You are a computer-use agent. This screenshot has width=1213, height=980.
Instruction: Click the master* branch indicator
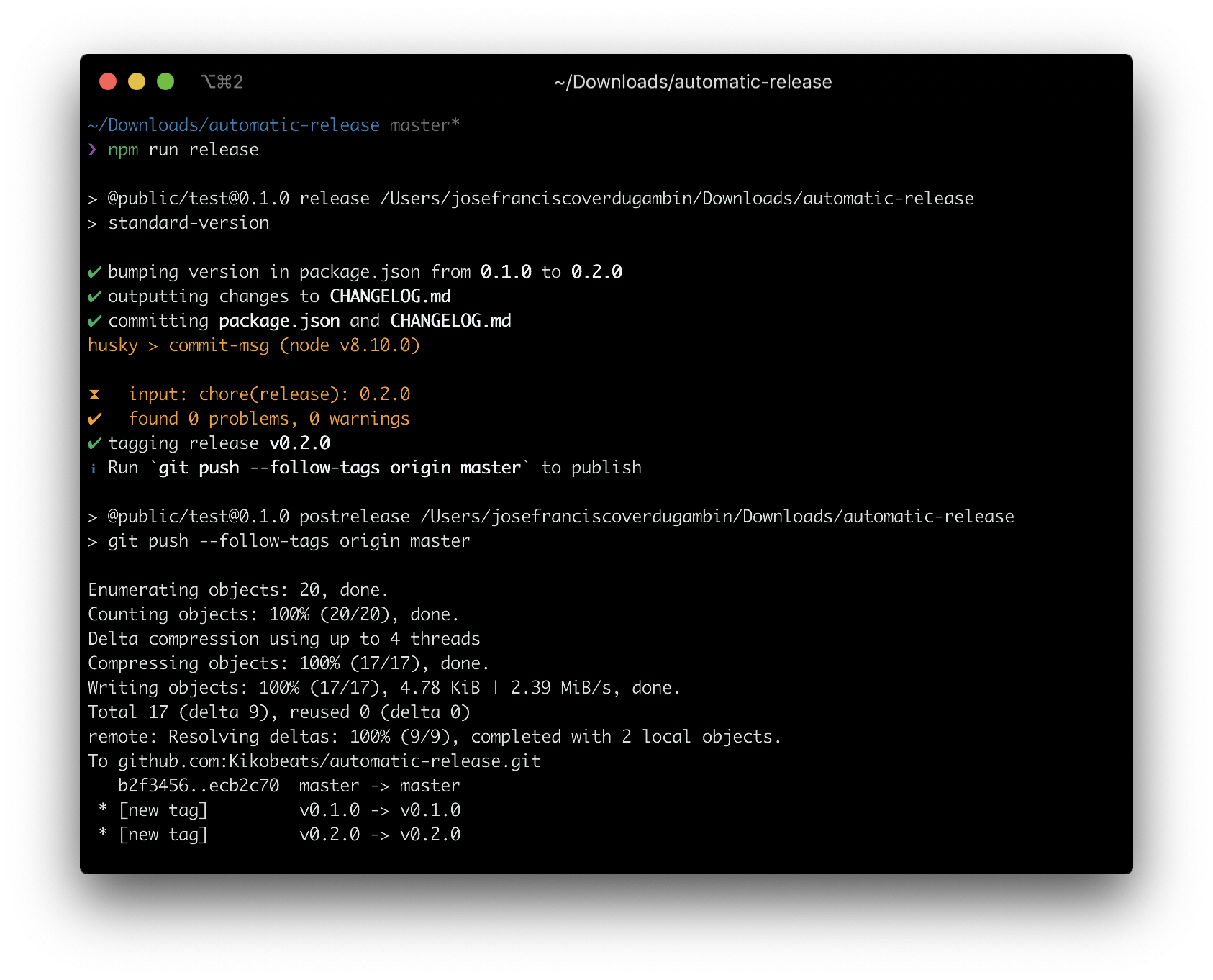click(424, 125)
